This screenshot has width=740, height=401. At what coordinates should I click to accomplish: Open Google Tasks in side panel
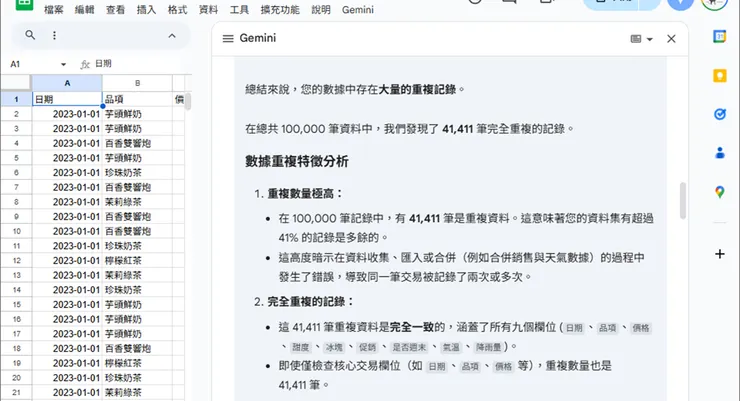(720, 114)
